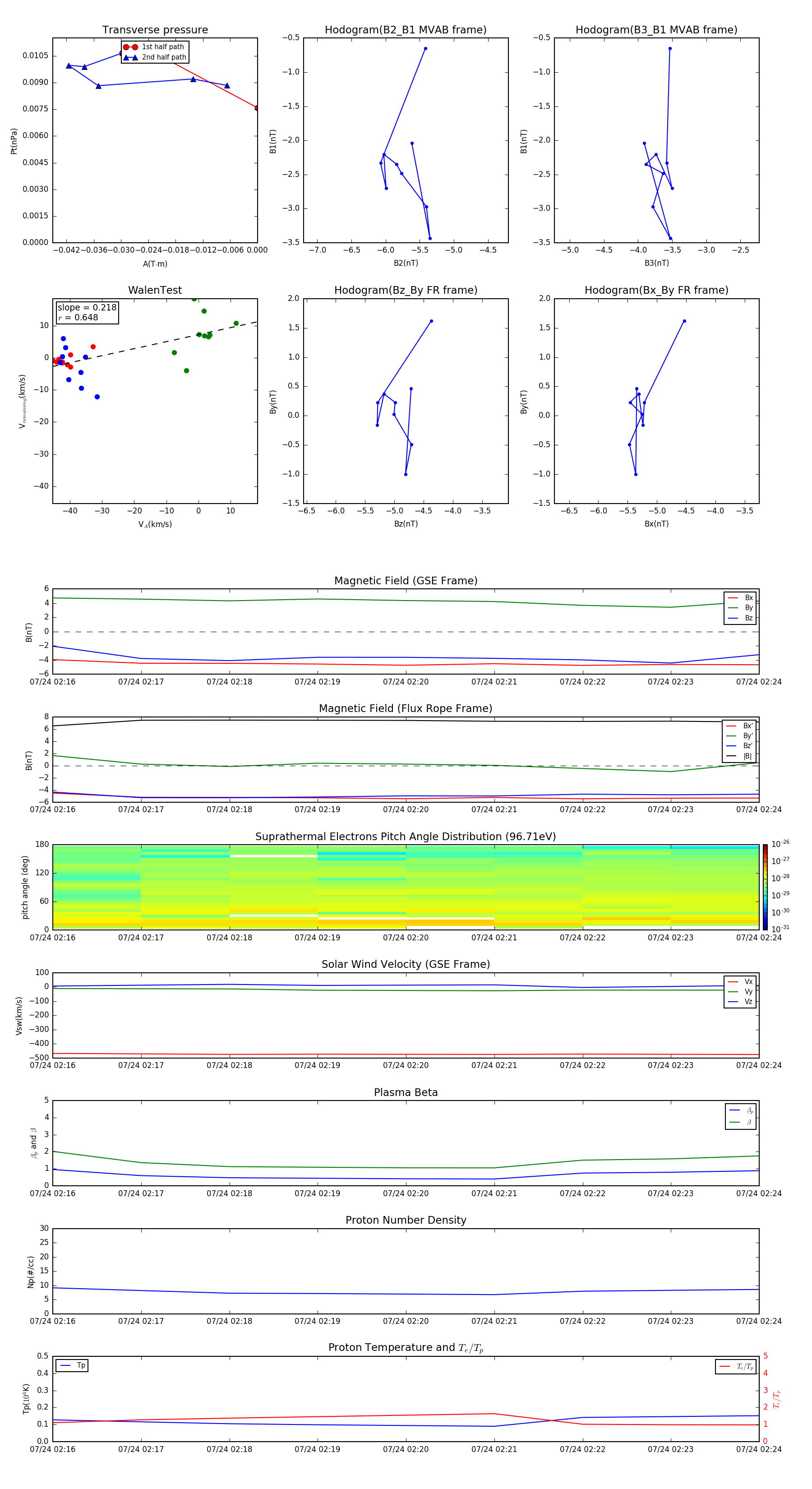Select the "1st half path" legend entry

tap(154, 47)
